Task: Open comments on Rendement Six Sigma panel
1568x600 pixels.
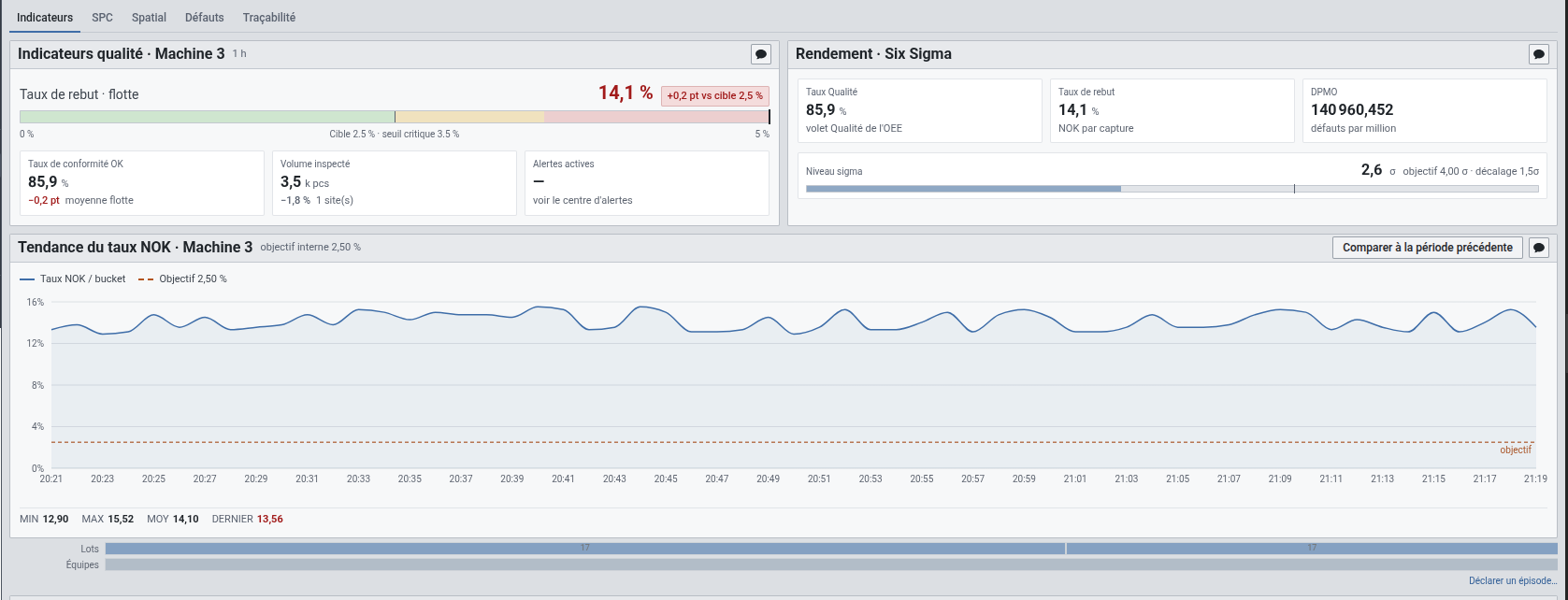Action: coord(1539,54)
